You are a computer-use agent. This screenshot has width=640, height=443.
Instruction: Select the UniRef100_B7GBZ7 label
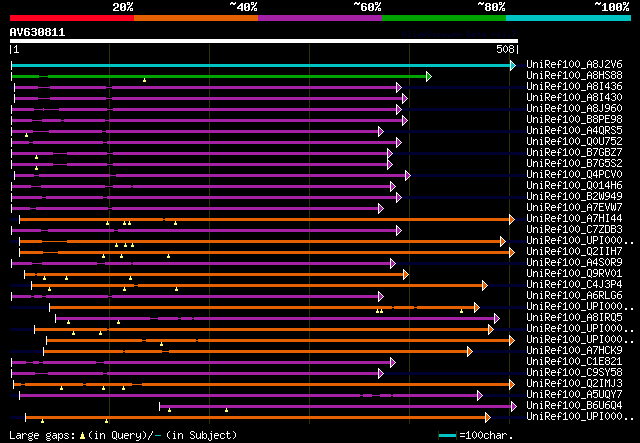coord(574,153)
